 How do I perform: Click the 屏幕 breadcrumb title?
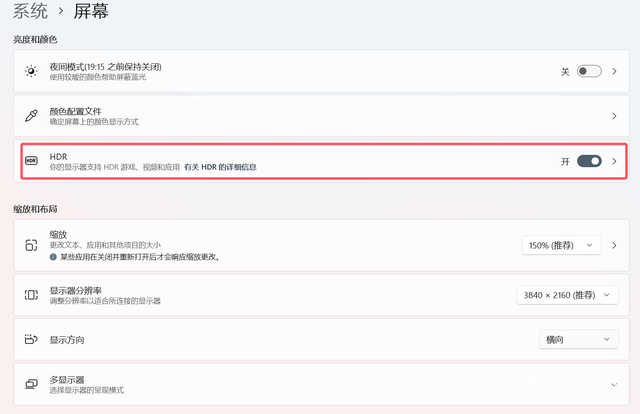(x=91, y=11)
